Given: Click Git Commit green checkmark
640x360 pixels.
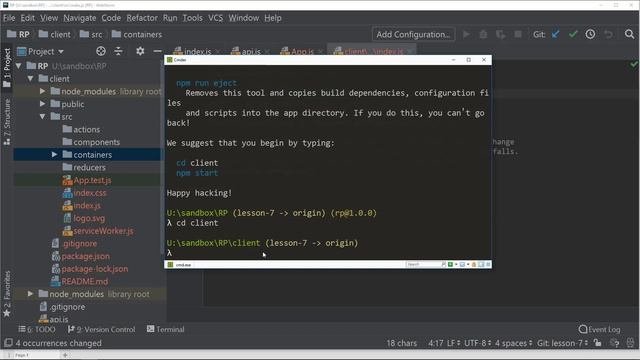Looking at the screenshot, I should pyautogui.click(x=573, y=34).
